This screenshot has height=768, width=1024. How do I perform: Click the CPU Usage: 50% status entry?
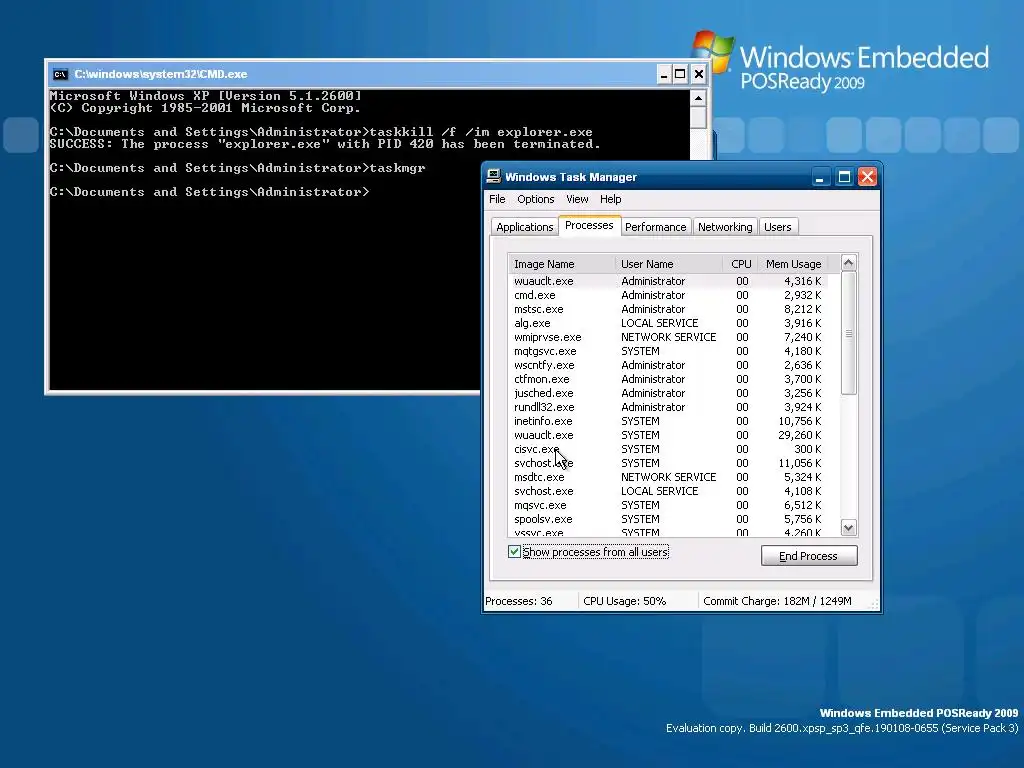(637, 601)
